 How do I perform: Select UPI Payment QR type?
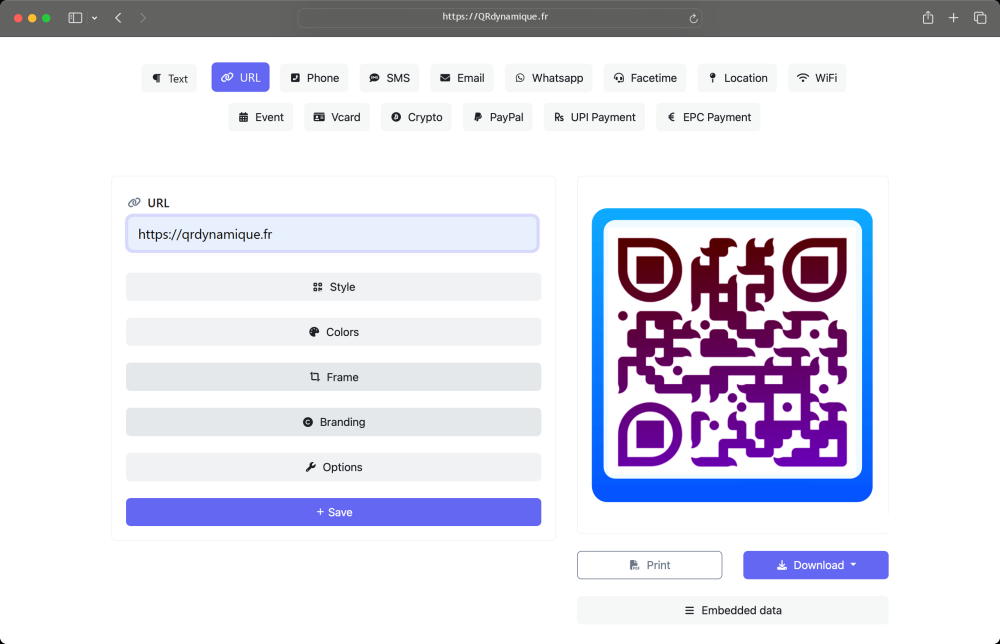point(594,117)
